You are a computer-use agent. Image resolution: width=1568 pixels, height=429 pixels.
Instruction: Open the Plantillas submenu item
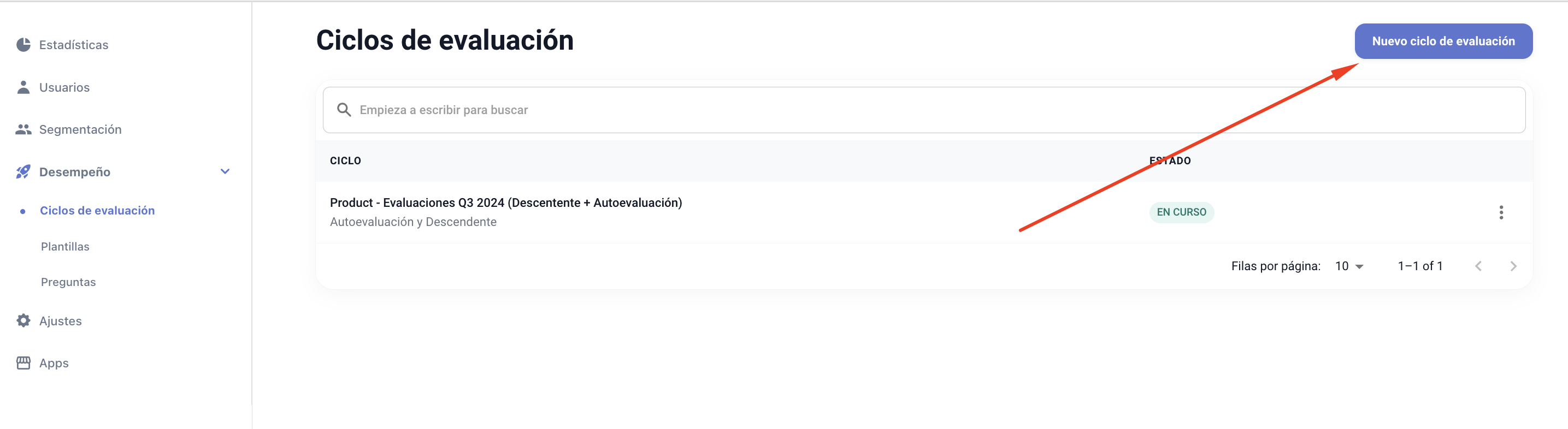(65, 247)
